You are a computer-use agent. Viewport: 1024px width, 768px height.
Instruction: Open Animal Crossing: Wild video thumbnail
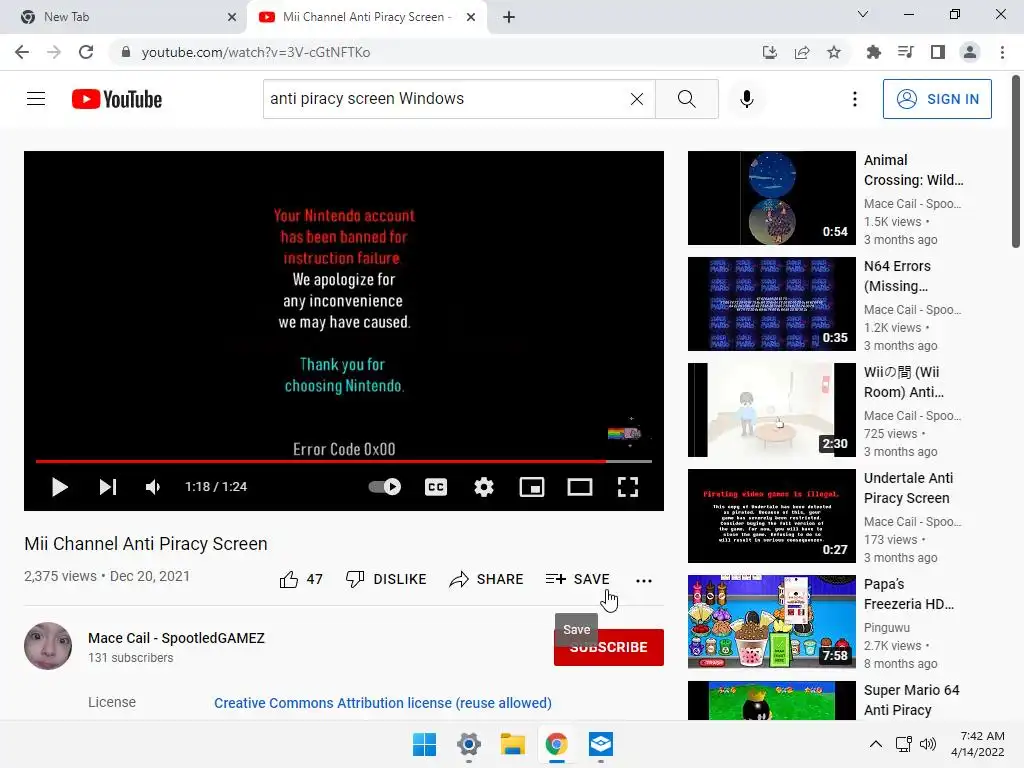[771, 198]
